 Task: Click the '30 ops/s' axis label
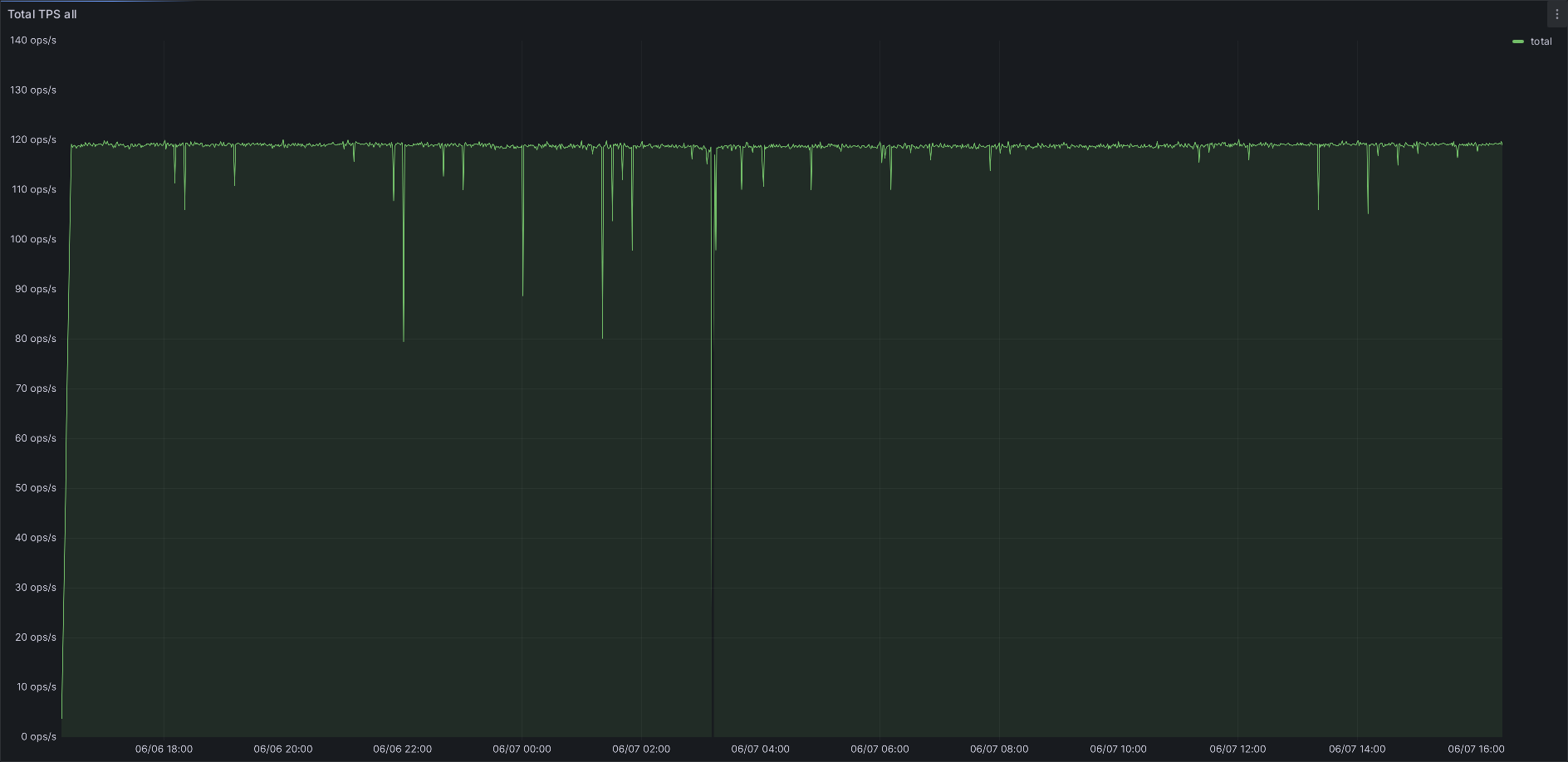point(36,588)
